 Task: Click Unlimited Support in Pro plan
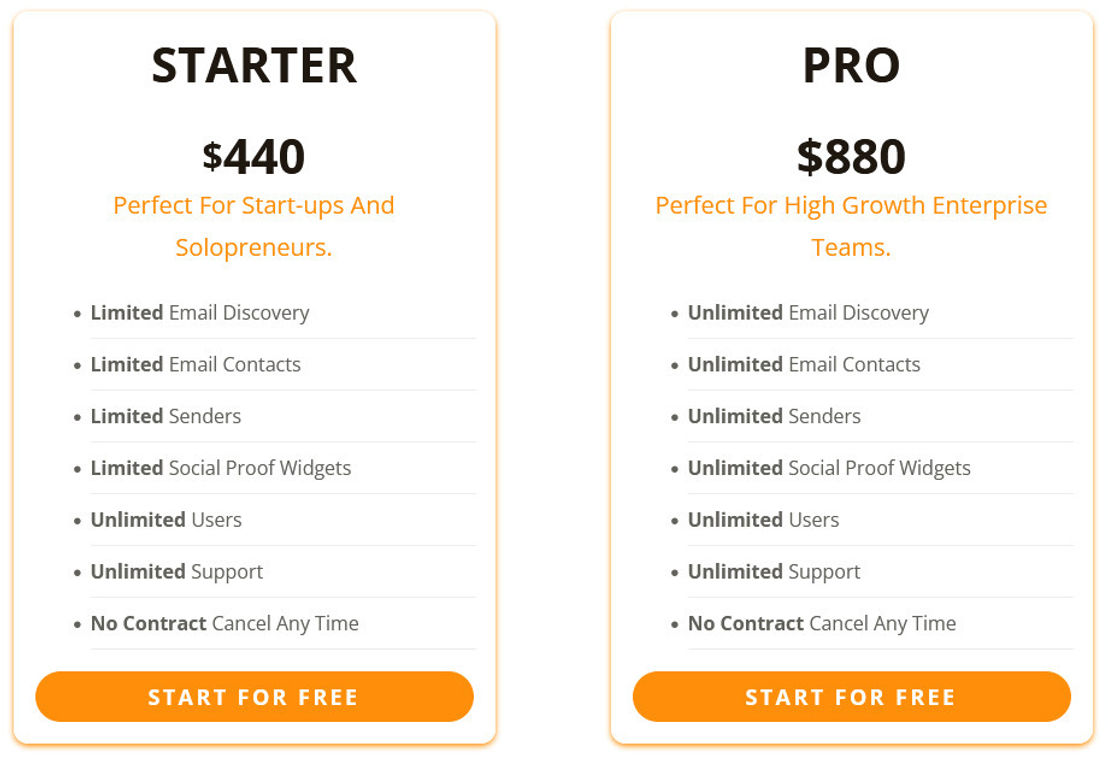point(774,572)
